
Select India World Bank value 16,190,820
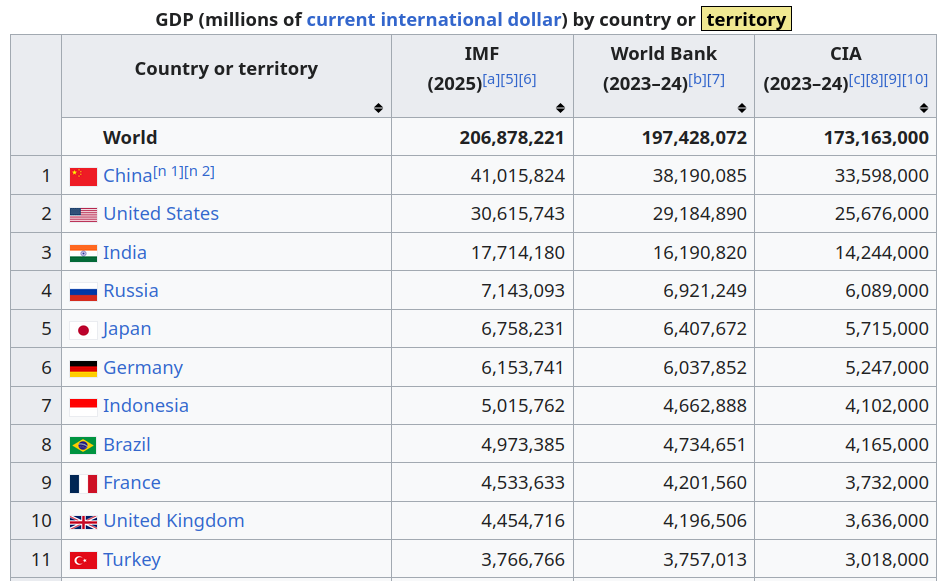pos(700,252)
